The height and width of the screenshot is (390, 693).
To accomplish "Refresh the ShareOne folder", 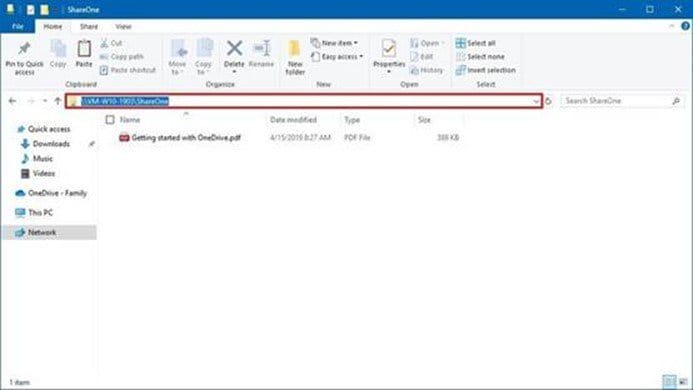I will click(x=548, y=101).
